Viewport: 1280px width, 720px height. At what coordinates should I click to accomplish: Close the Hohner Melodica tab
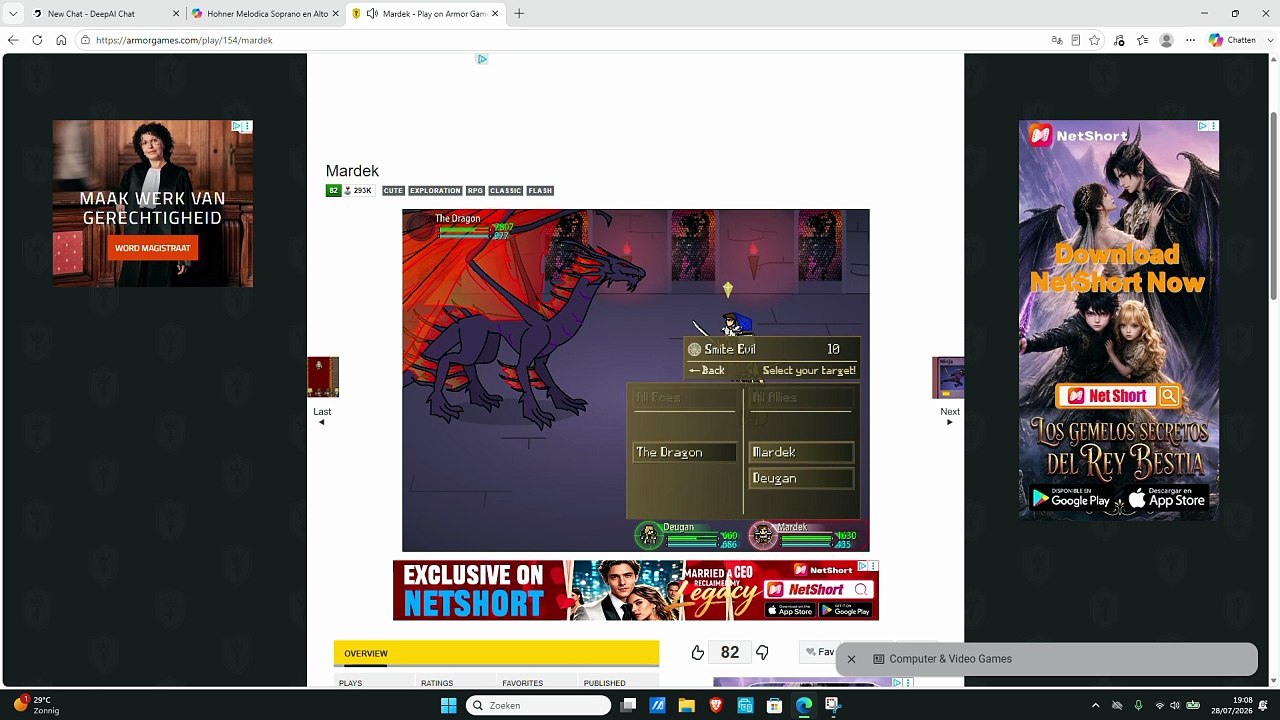[336, 14]
